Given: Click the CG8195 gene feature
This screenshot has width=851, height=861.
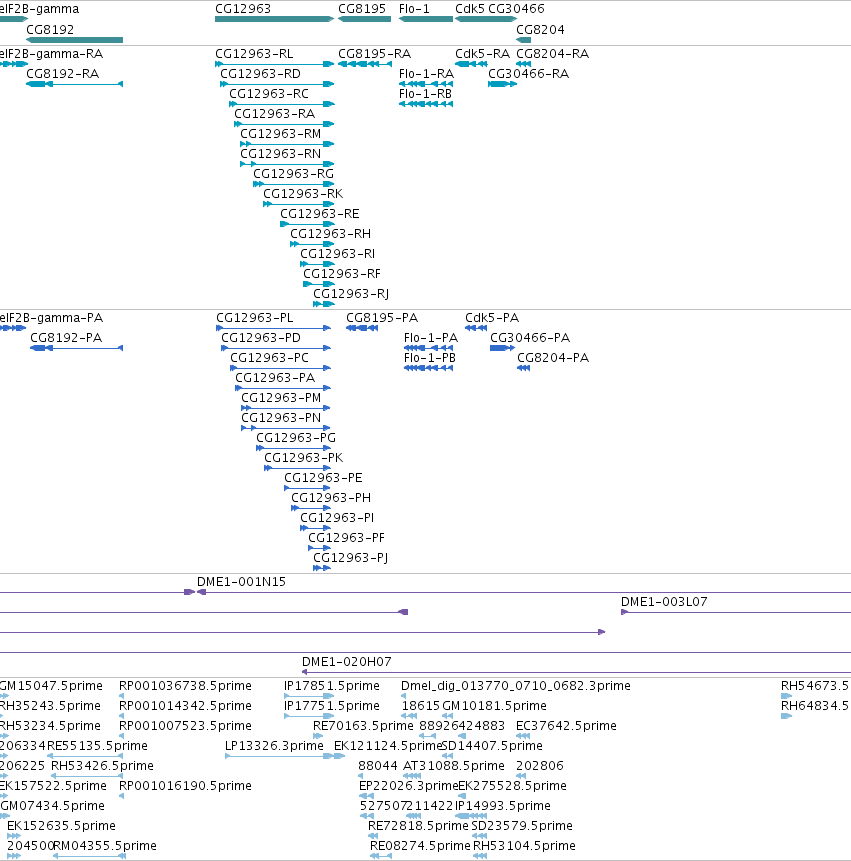Looking at the screenshot, I should 365,19.
